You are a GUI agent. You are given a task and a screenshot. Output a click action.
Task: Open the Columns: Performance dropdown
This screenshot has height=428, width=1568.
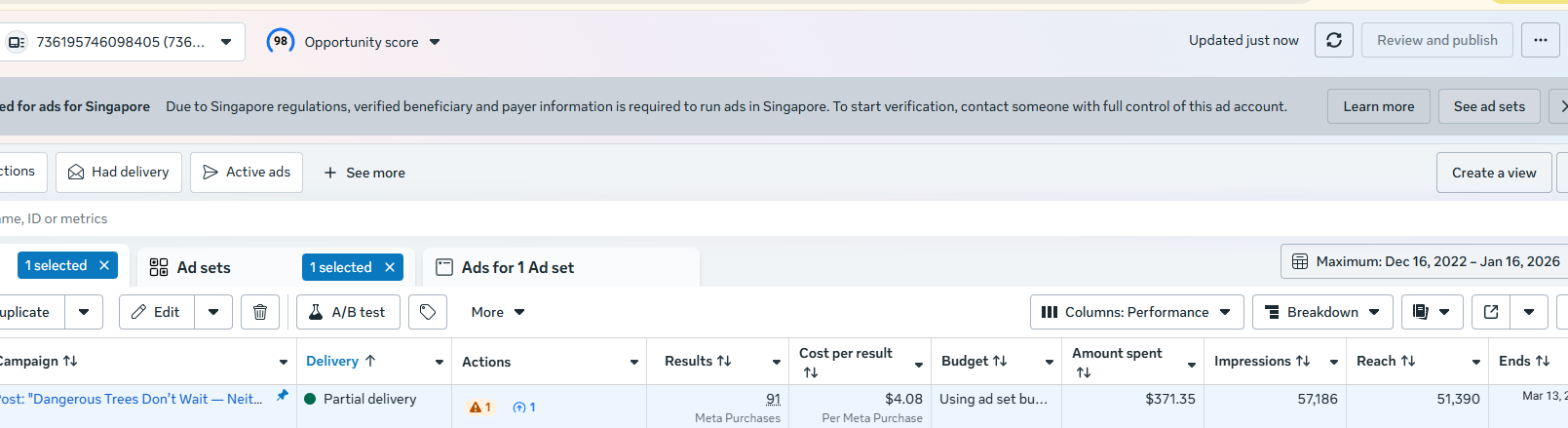tap(1136, 312)
